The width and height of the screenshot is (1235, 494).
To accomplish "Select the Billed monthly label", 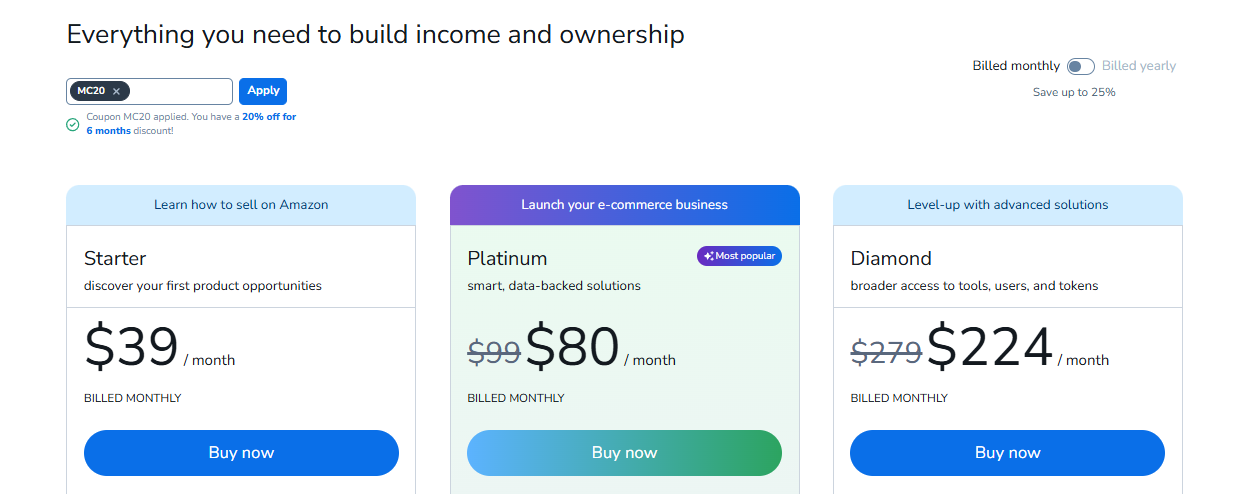I will 1016,66.
